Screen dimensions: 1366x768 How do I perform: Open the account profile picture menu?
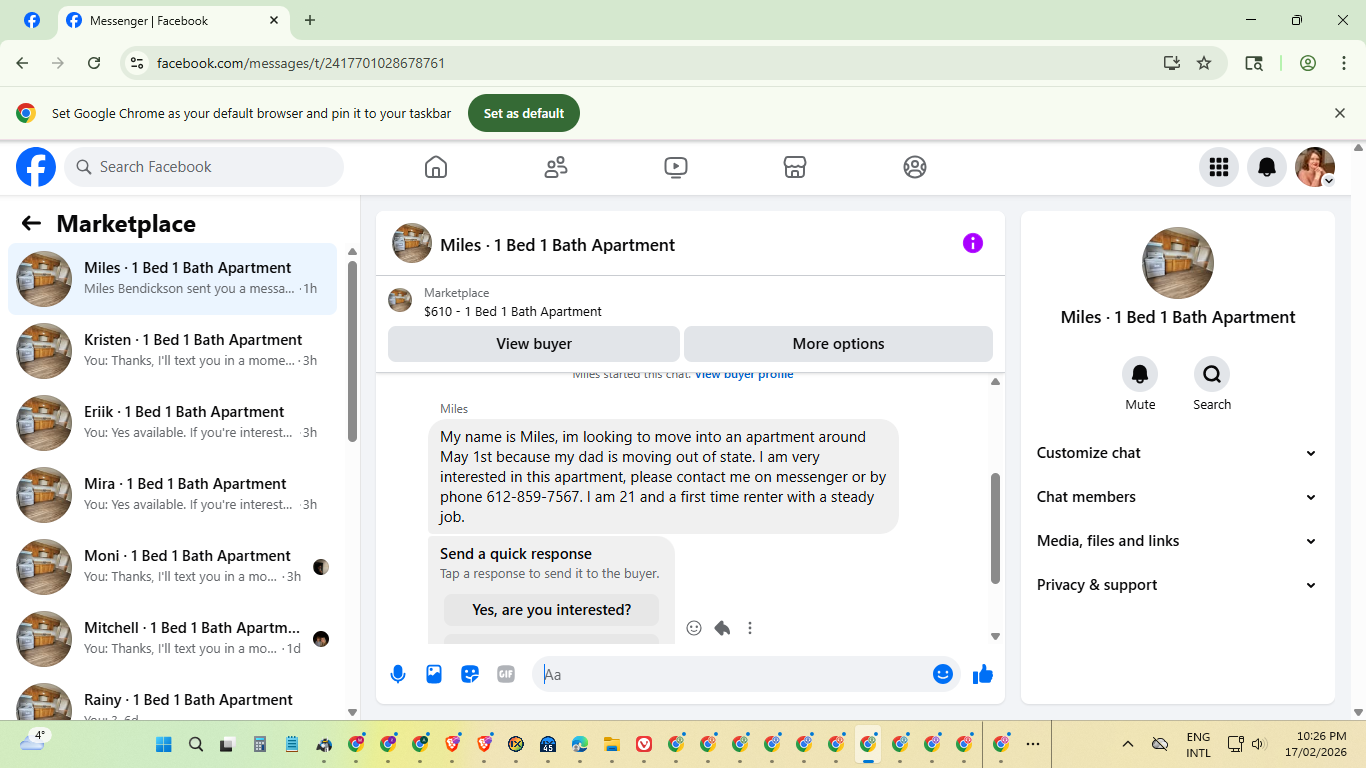(1315, 167)
